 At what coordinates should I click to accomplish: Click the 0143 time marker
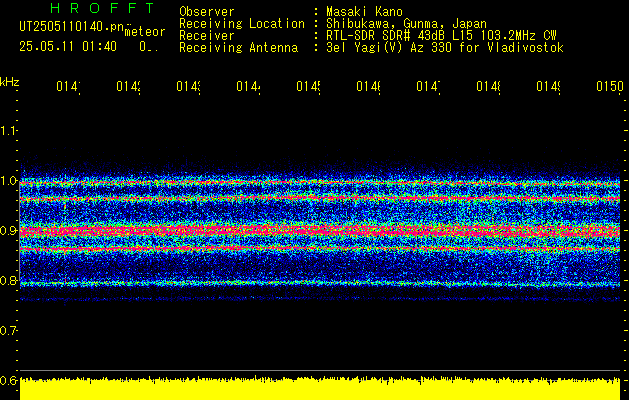189,86
